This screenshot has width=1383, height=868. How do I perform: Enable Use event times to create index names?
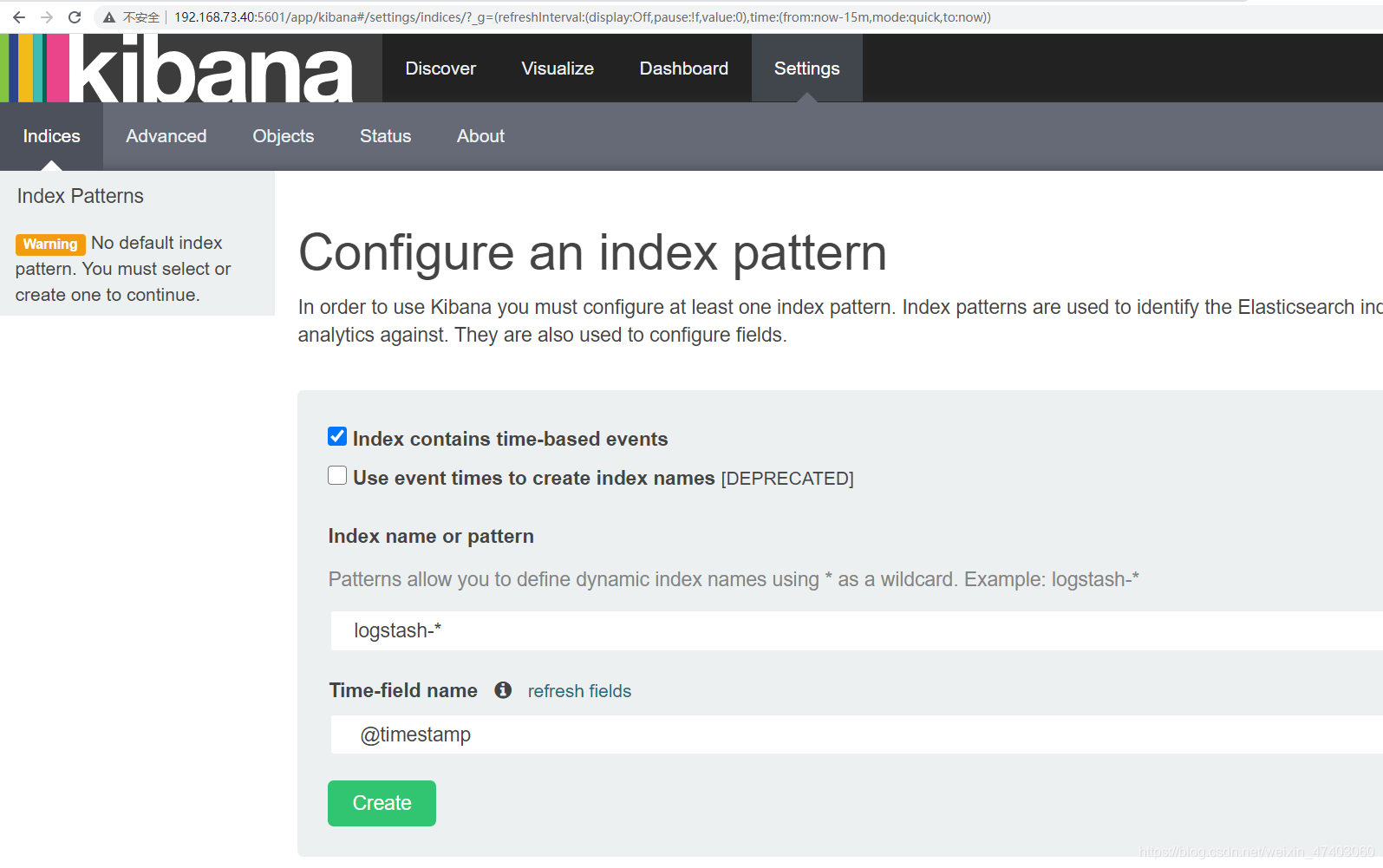point(337,476)
